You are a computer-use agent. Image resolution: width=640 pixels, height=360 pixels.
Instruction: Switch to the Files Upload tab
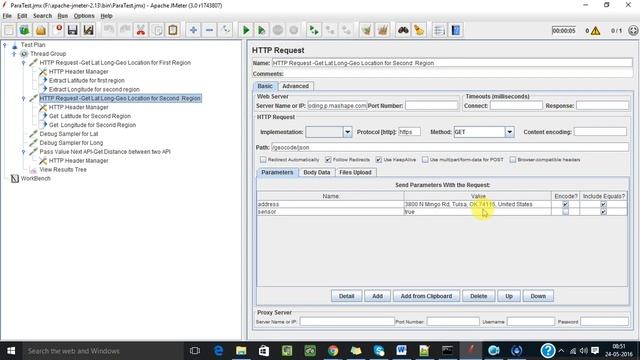click(x=355, y=172)
